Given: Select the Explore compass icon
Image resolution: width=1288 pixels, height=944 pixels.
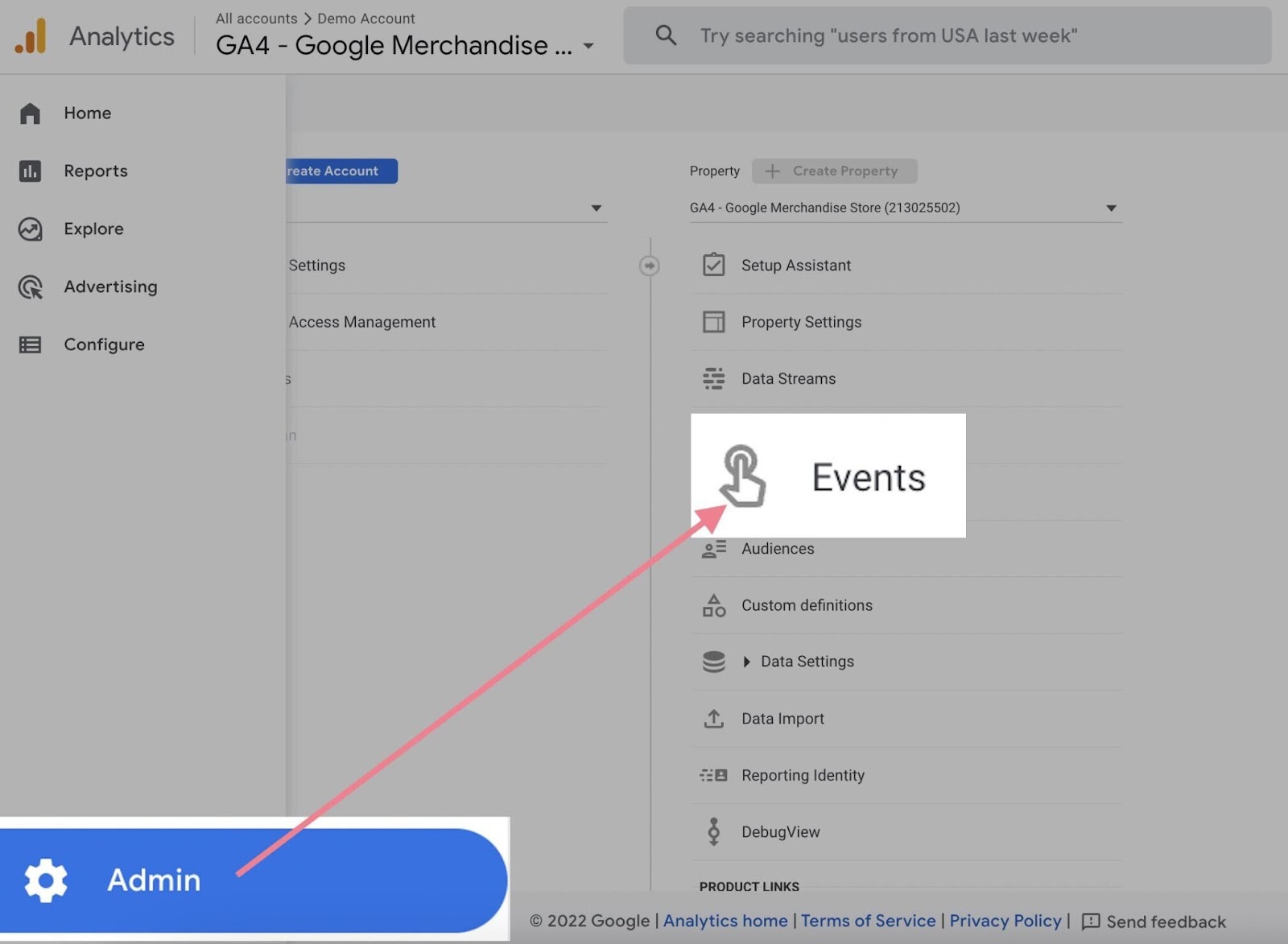Looking at the screenshot, I should [x=30, y=229].
